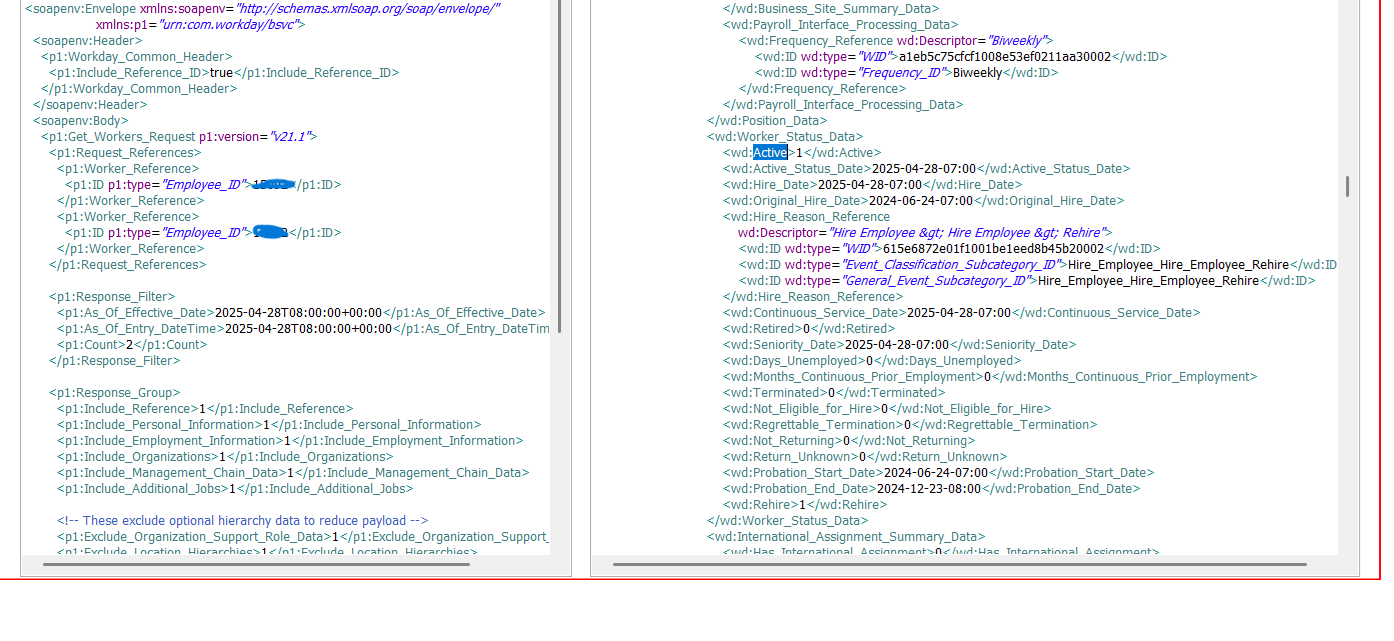This screenshot has height=641, width=1394.
Task: Select the opening p1:Response_Filter tag
Action: tap(112, 296)
